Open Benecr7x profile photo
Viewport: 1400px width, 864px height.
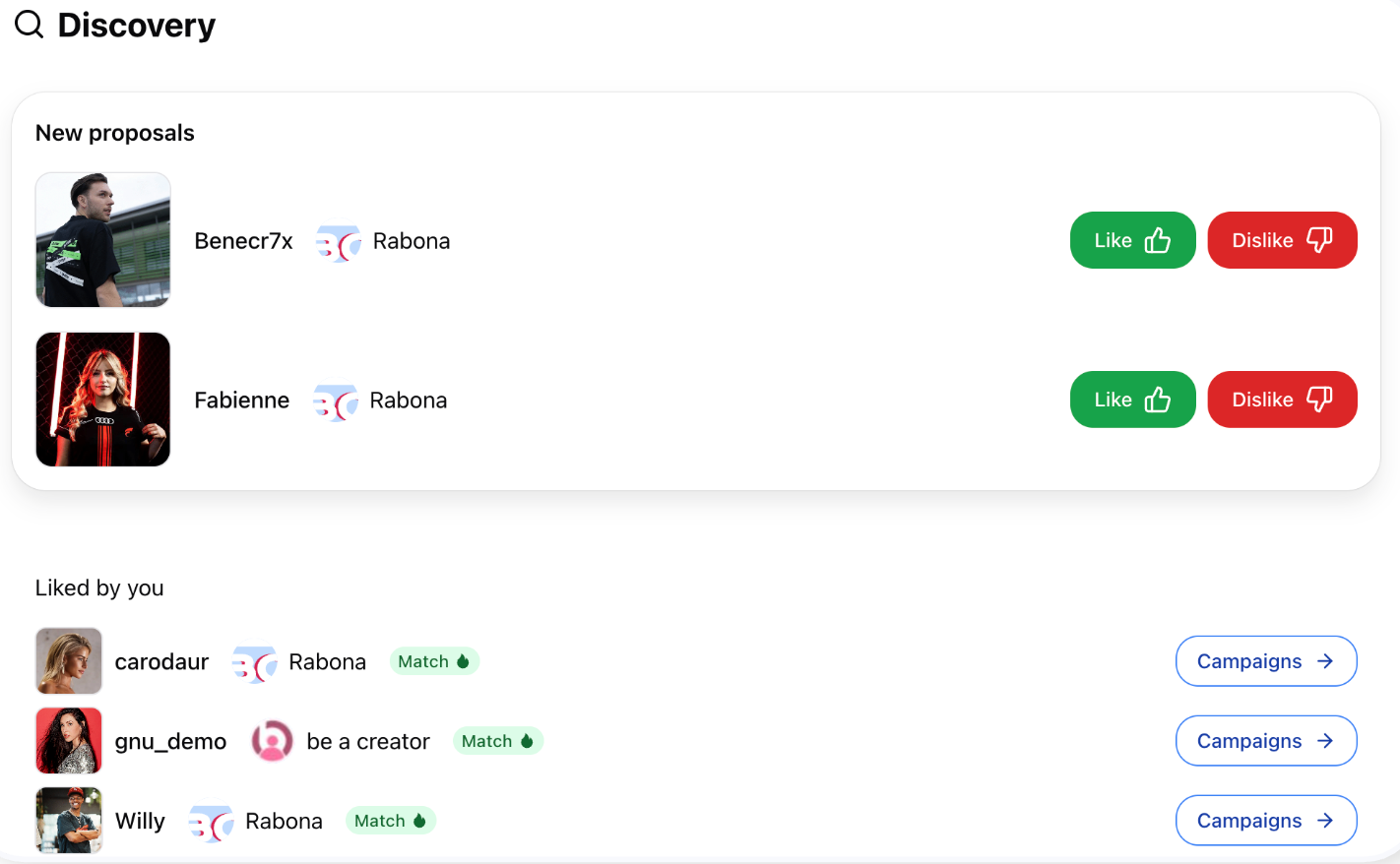pos(103,240)
